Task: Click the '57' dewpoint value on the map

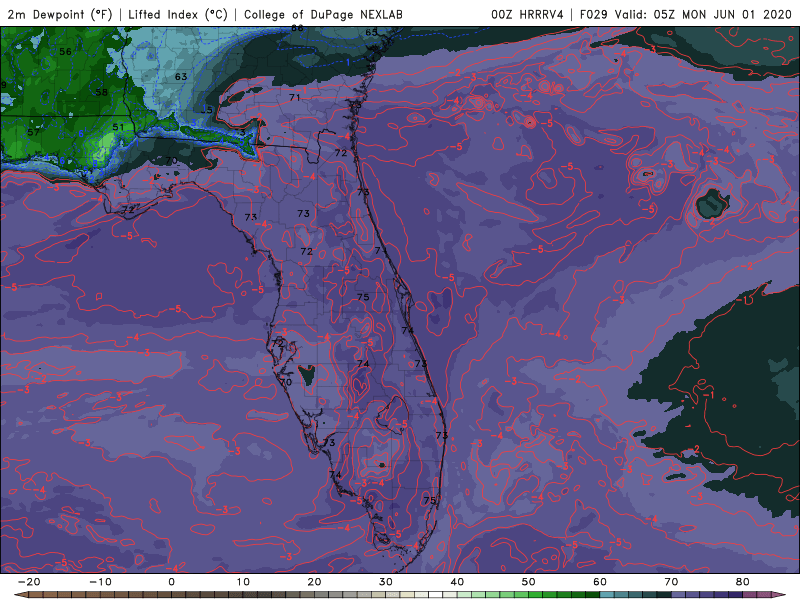Action: (33, 132)
